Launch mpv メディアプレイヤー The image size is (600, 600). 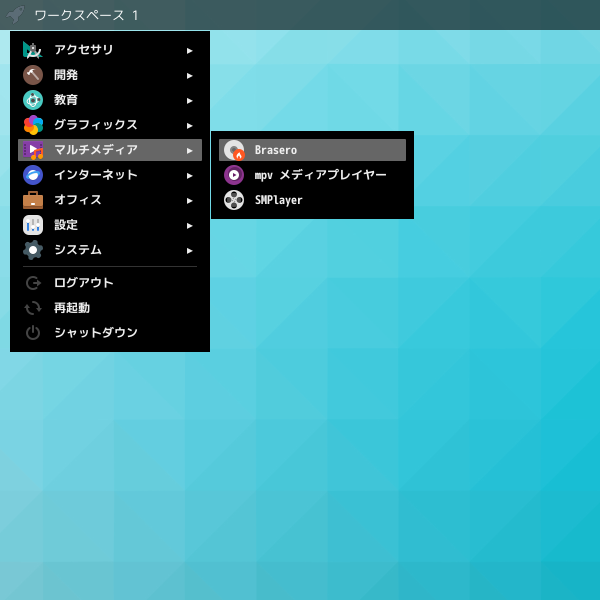click(312, 175)
